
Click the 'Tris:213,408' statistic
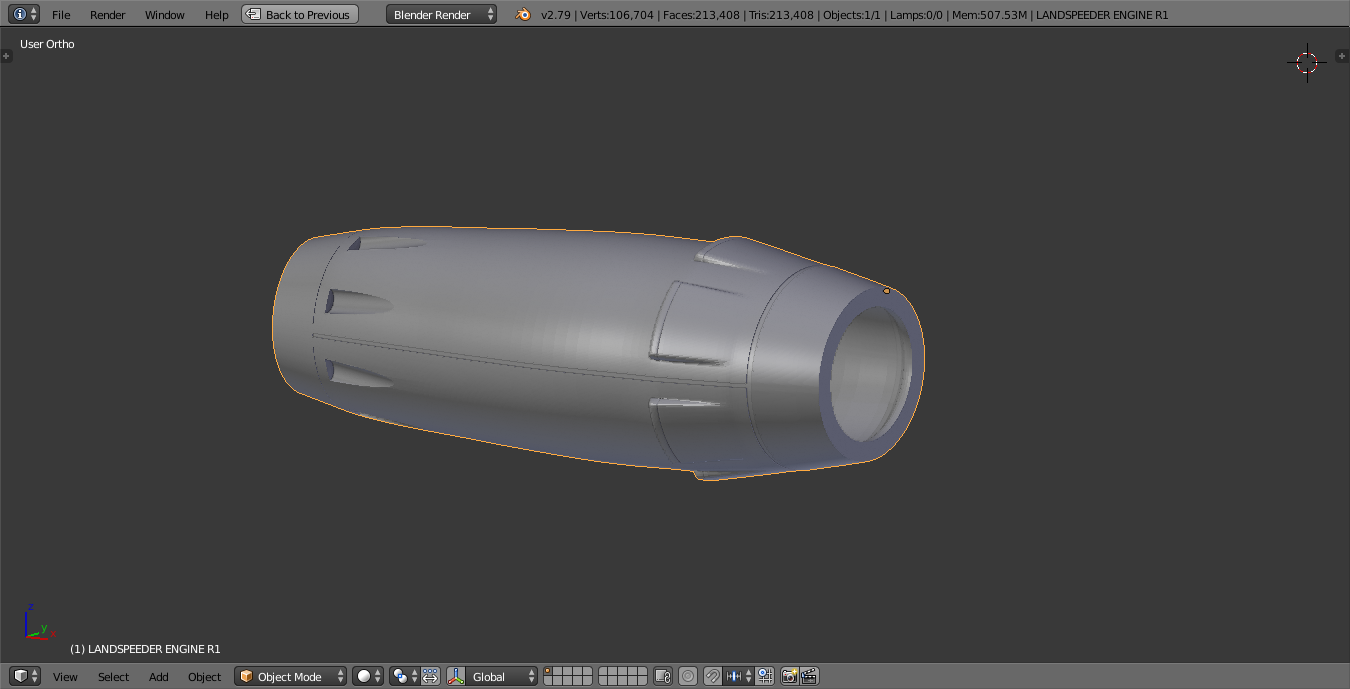point(780,15)
